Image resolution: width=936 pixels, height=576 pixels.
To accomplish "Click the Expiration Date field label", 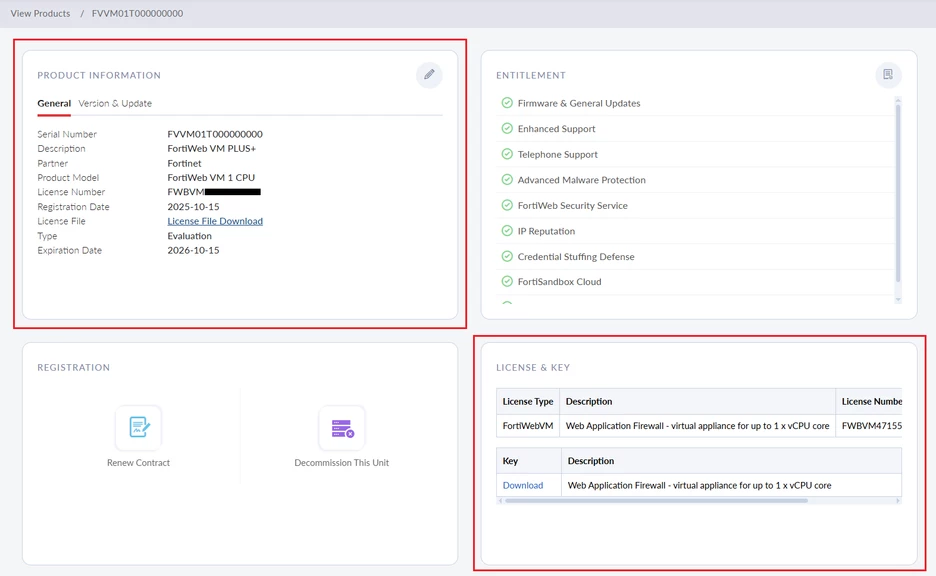I will coord(69,250).
